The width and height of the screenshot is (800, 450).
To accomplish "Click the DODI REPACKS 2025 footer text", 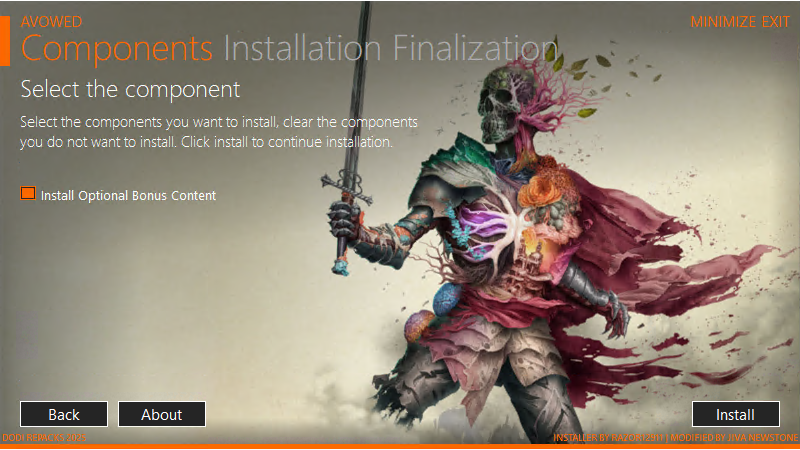I will (44, 438).
